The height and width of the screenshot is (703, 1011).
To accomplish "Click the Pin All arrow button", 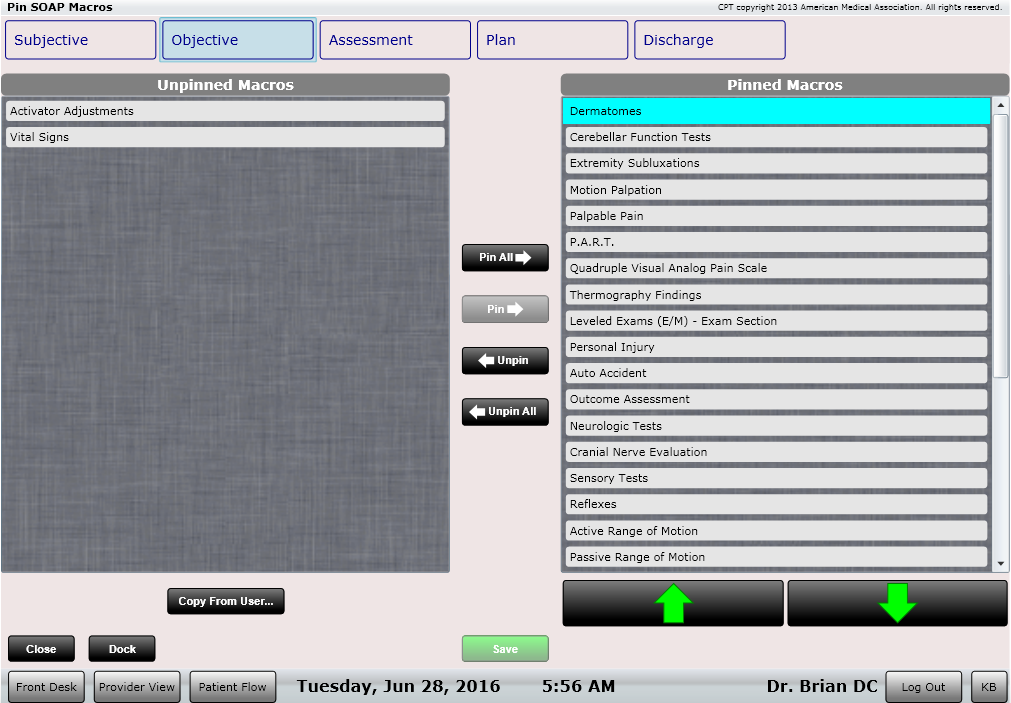I will tap(504, 257).
